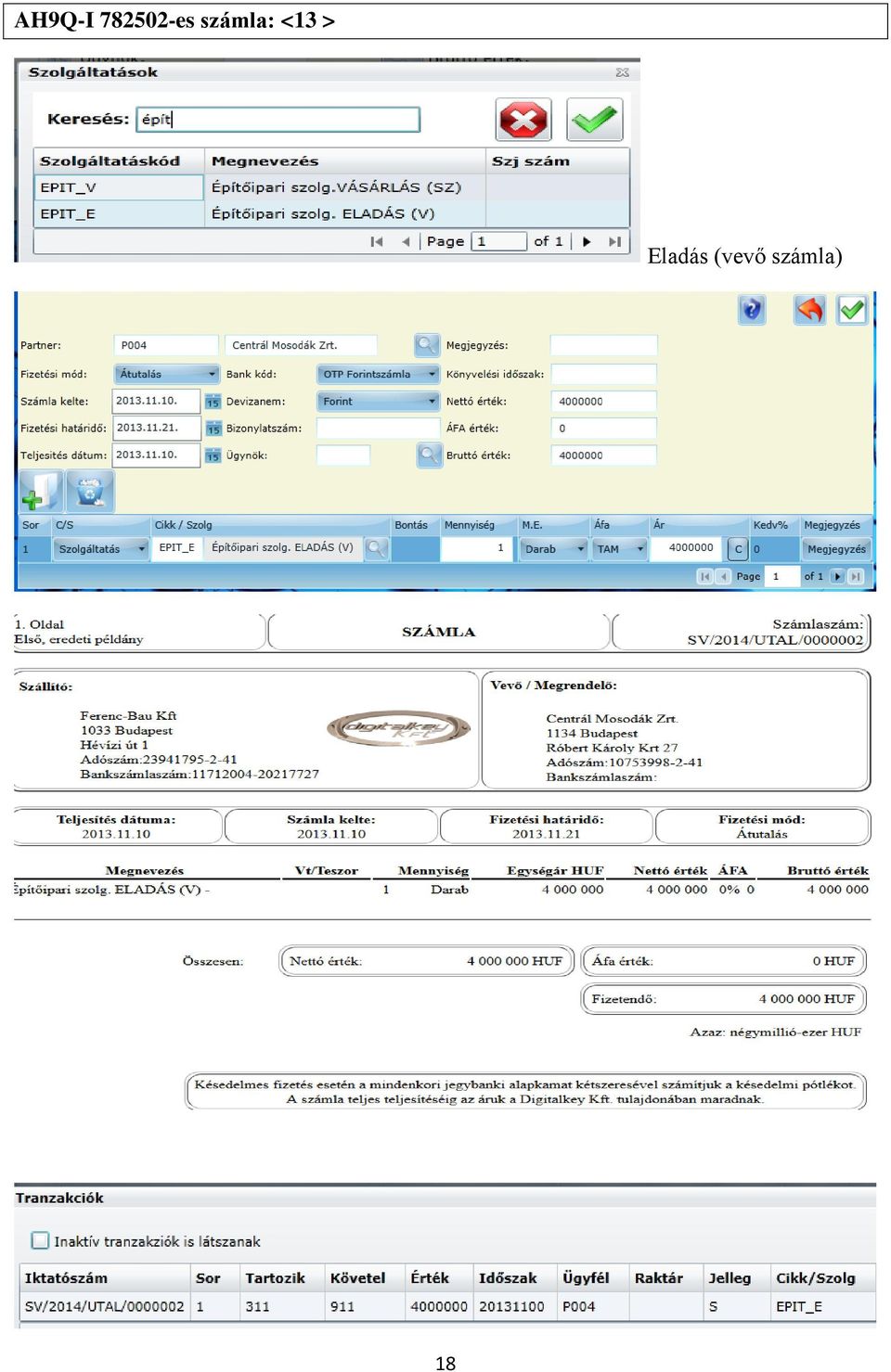Sort Tranzakciók by Érték column header
Screen dimensions: 891x1372
click(x=439, y=1277)
